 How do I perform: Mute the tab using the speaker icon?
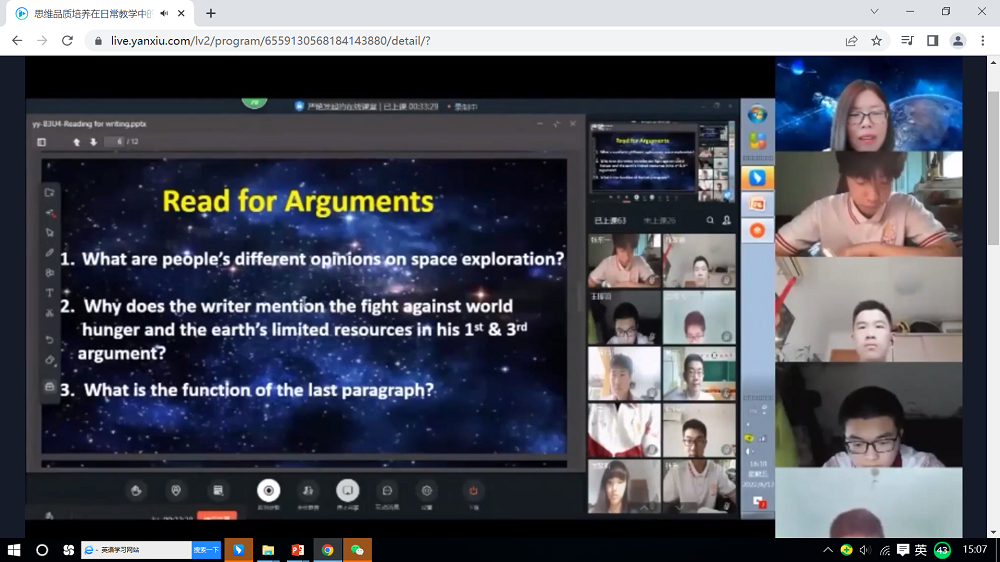coord(164,13)
